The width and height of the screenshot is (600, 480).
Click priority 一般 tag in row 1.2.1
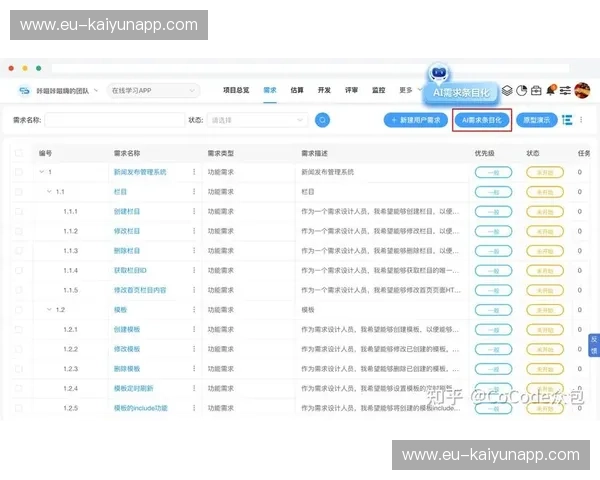(493, 330)
